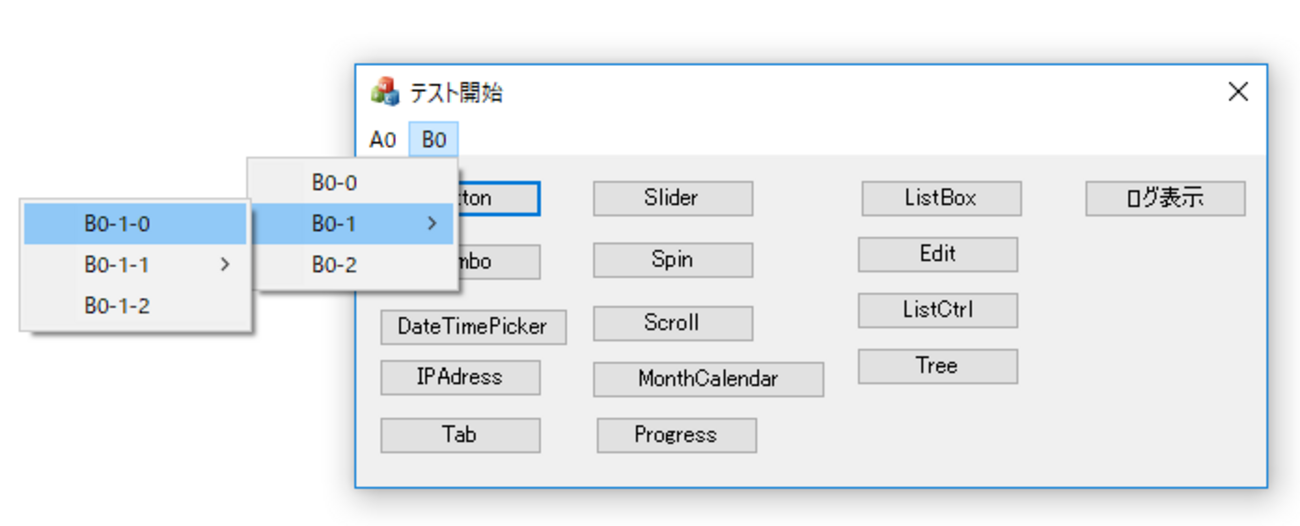Pick the B0-1-2 submenu entry
This screenshot has width=1300, height=526.
pos(117,306)
